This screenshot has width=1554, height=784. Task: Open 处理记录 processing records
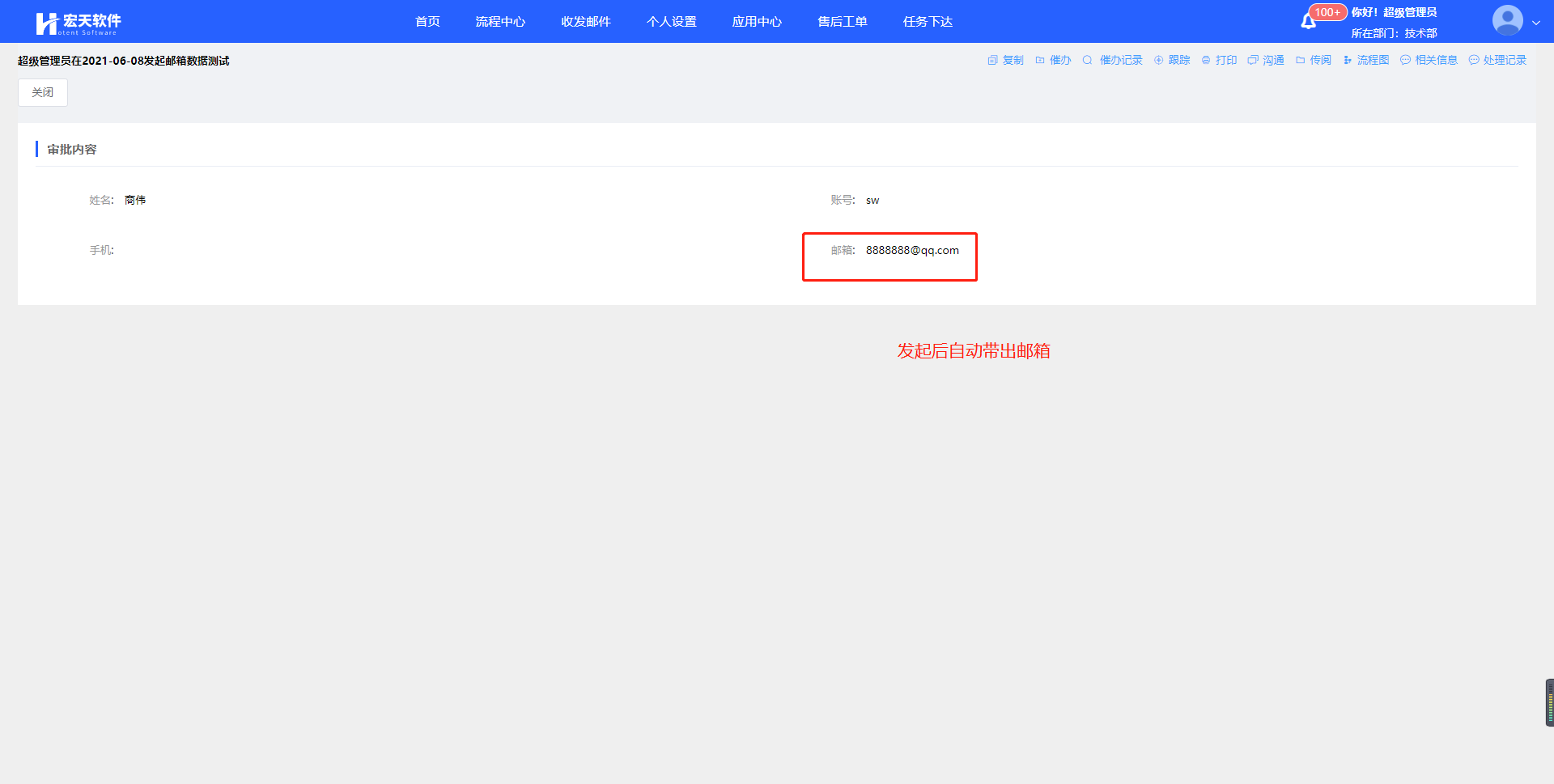[x=1497, y=60]
